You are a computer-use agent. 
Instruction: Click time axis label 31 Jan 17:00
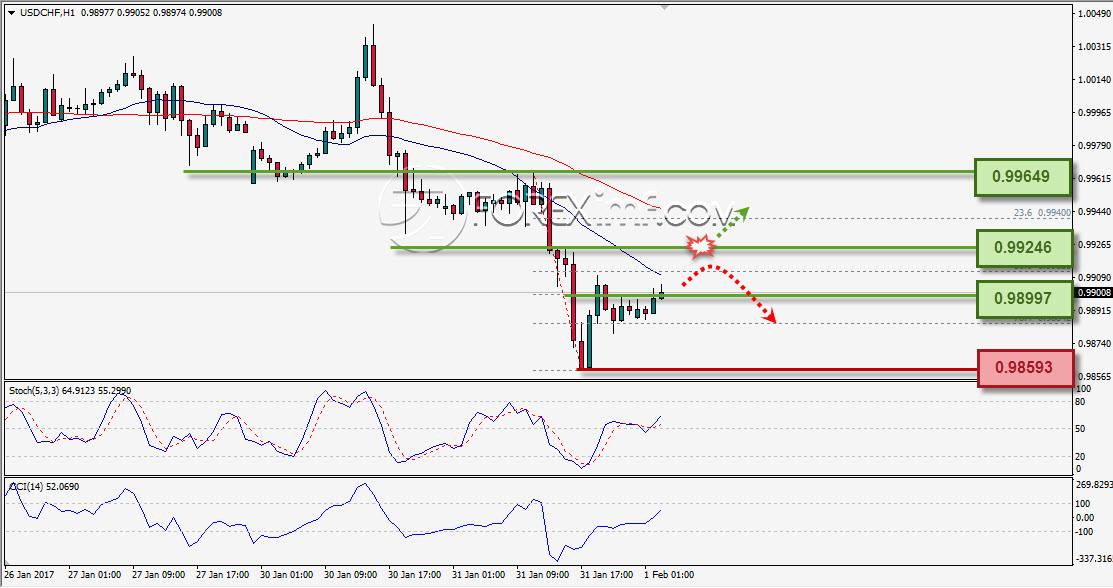pos(606,575)
